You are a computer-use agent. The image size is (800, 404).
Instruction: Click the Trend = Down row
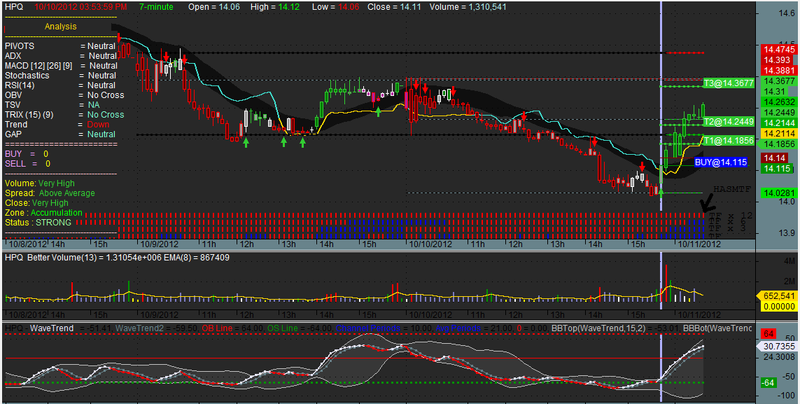click(57, 124)
